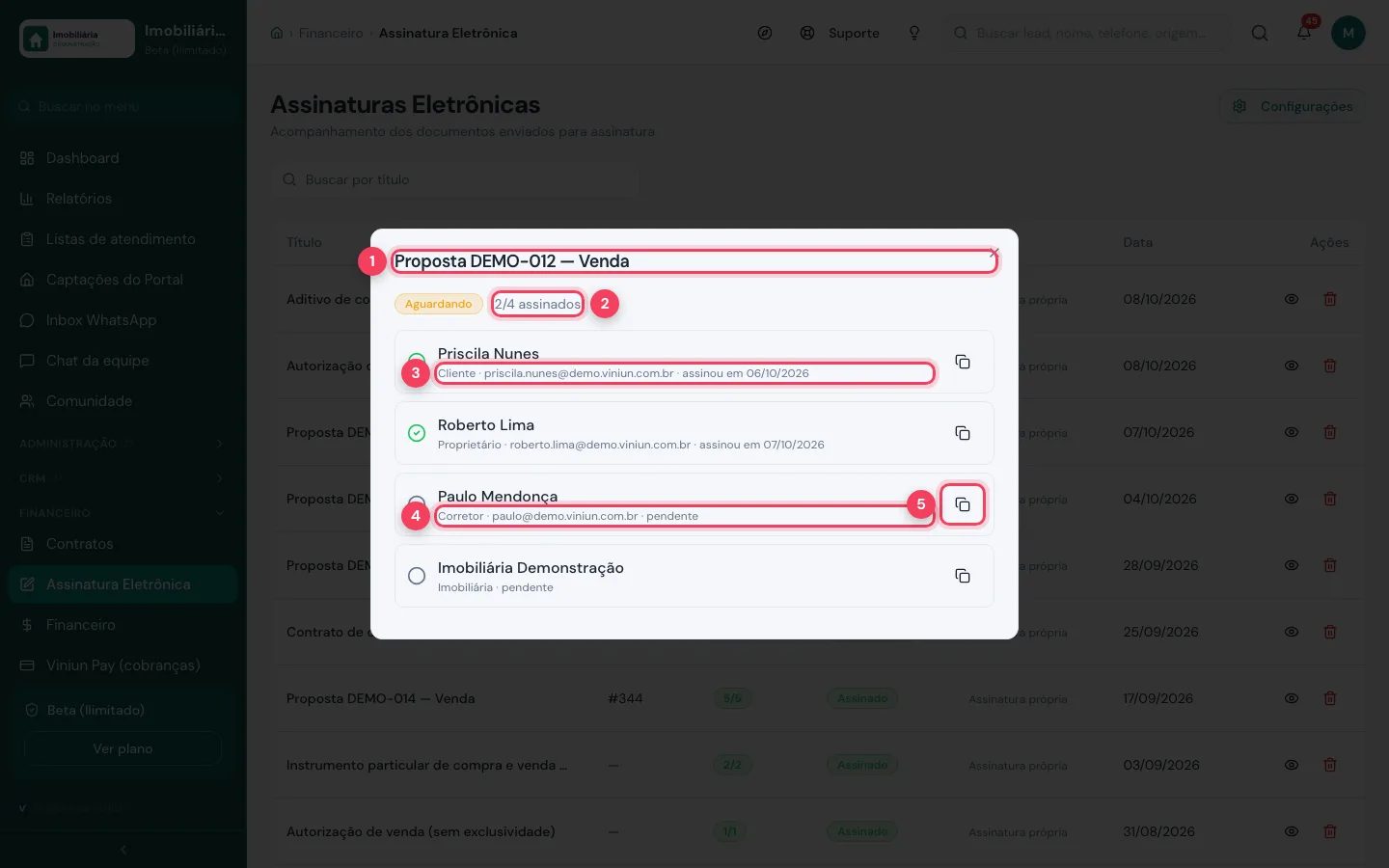This screenshot has width=1389, height=868.
Task: Open Suporte in the top bar
Action: click(840, 33)
